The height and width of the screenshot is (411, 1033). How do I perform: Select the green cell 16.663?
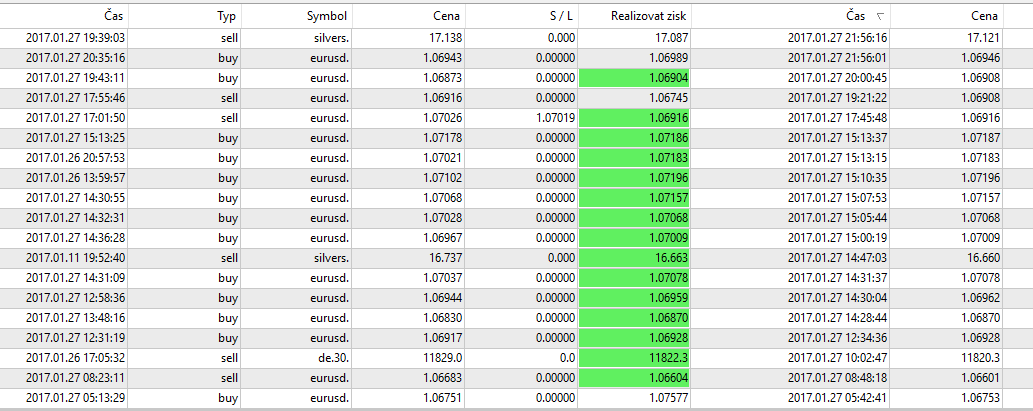(634, 259)
